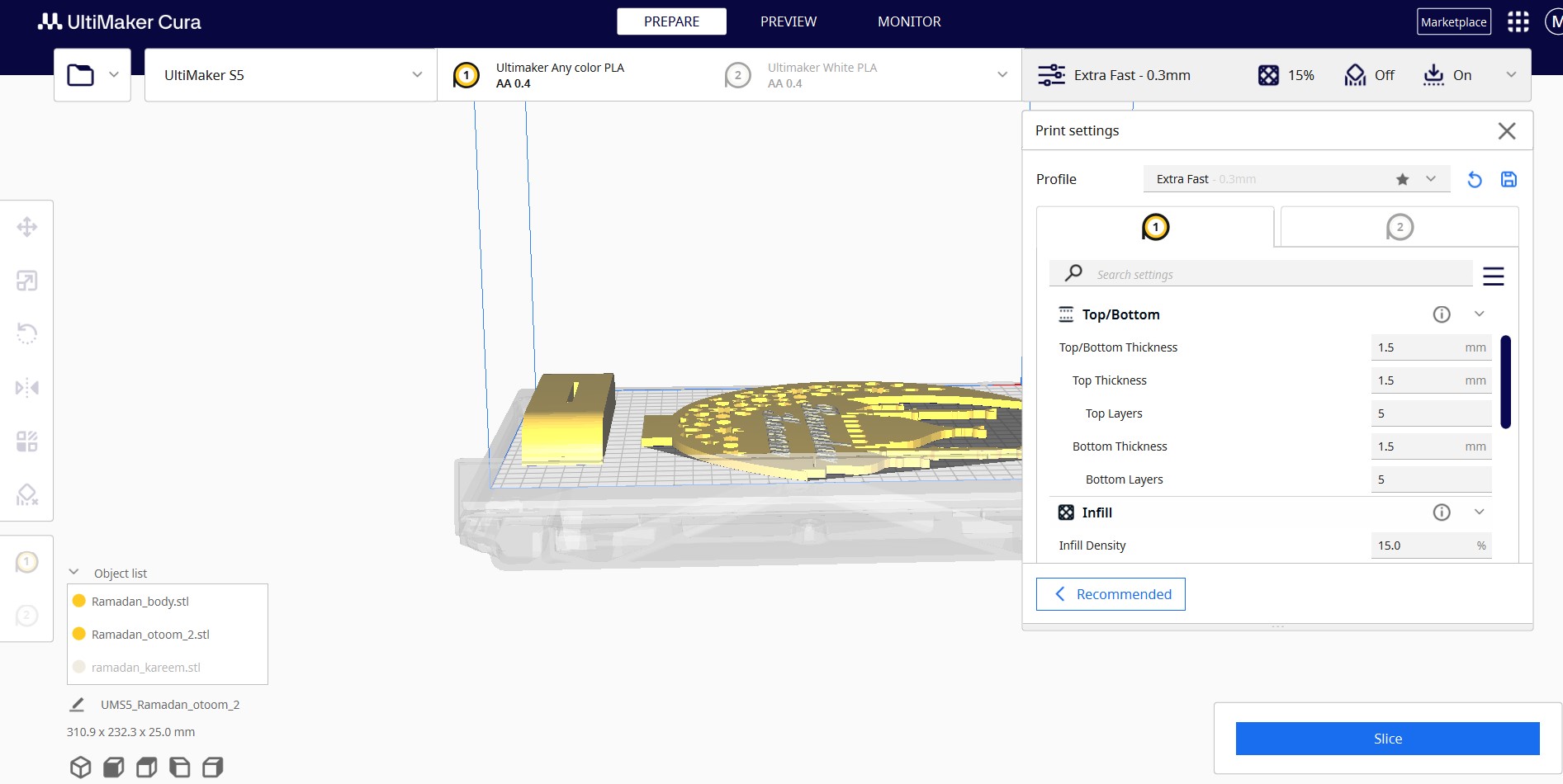Screen dimensions: 1563x784
Task: Select extruder 2 Ultimaker White PLA
Action: [801, 75]
